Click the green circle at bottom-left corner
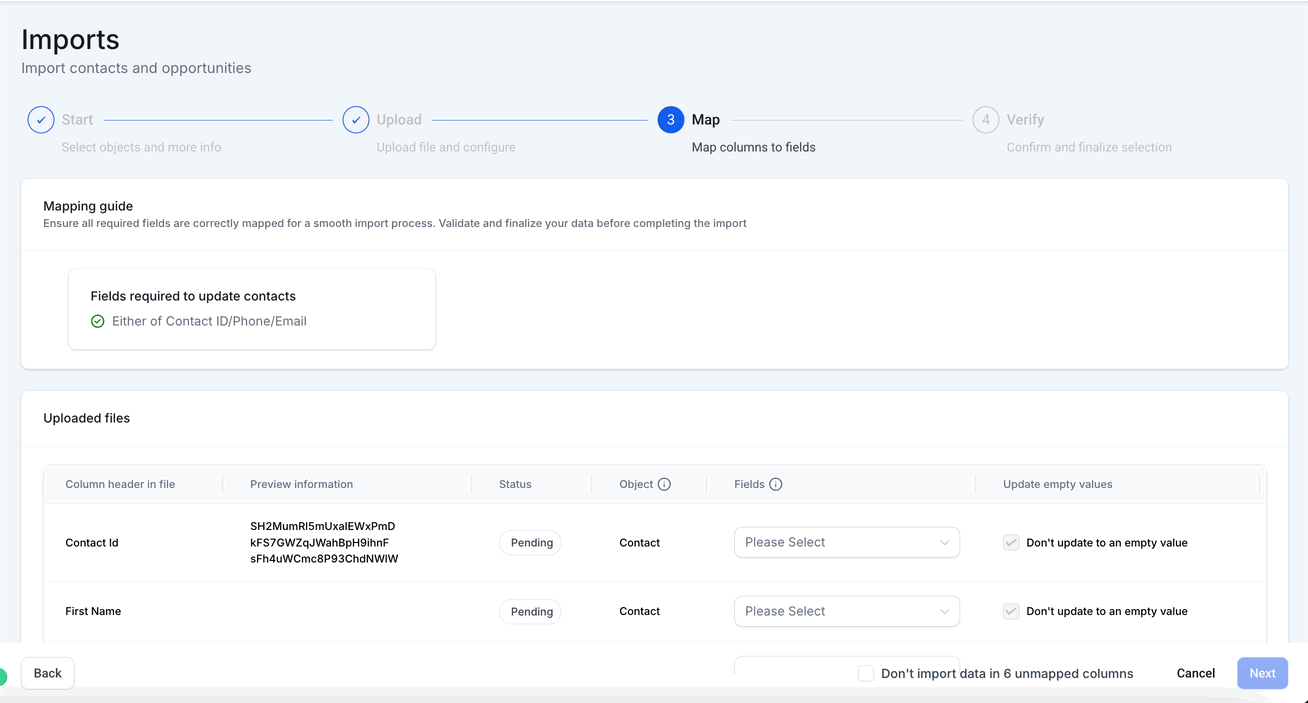Screen dimensions: 1308x703 pos(3,677)
